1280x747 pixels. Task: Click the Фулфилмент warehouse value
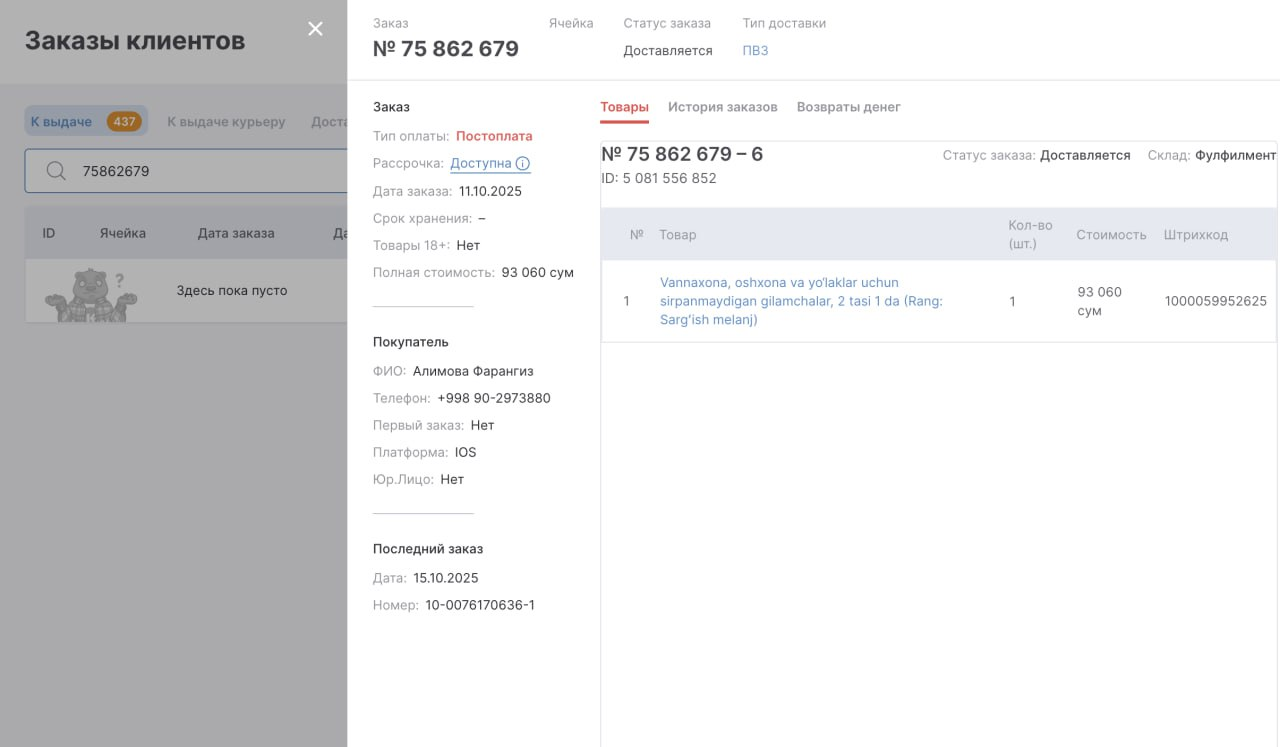[x=1236, y=155]
